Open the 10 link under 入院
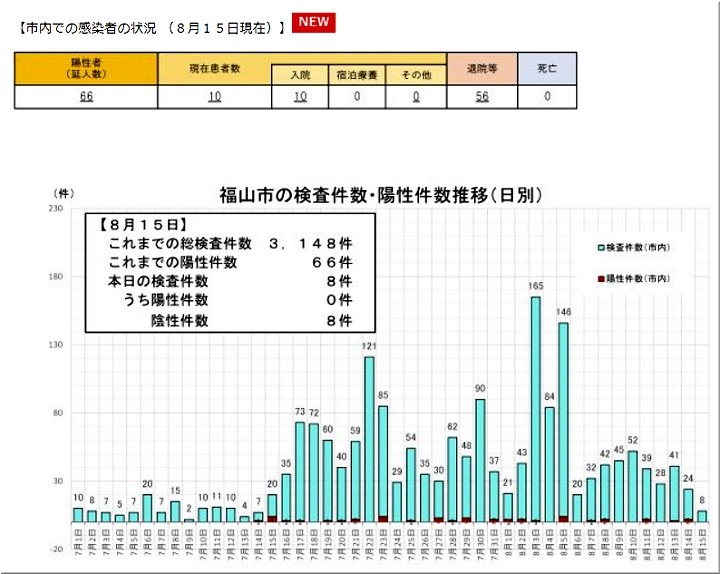 300,97
